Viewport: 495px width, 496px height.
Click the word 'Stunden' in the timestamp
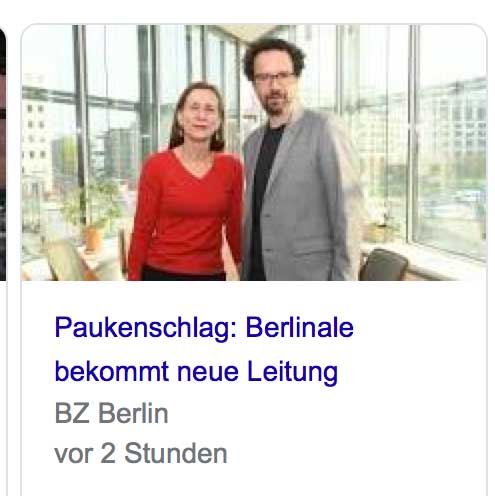pos(176,453)
